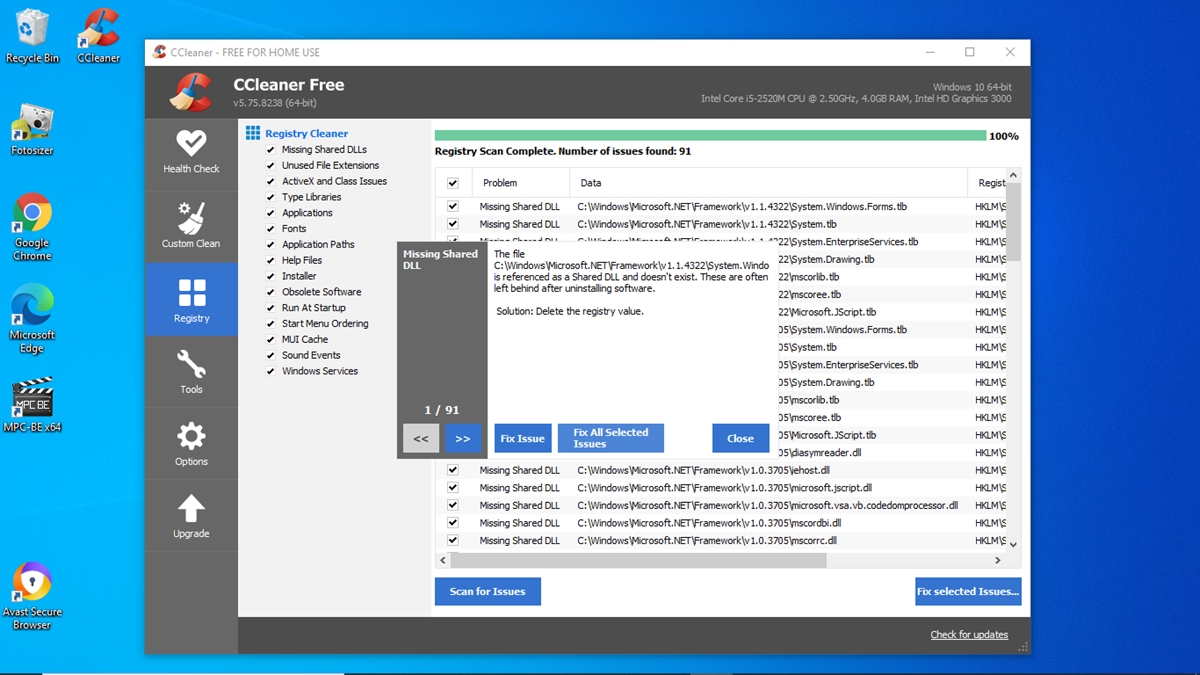Click Fix All Selected Issues
This screenshot has height=675, width=1200.
[610, 438]
